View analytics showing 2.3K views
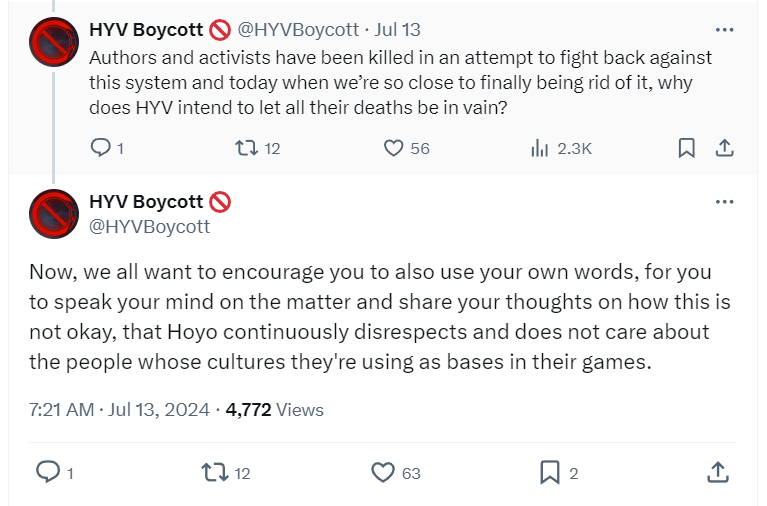 541,148
